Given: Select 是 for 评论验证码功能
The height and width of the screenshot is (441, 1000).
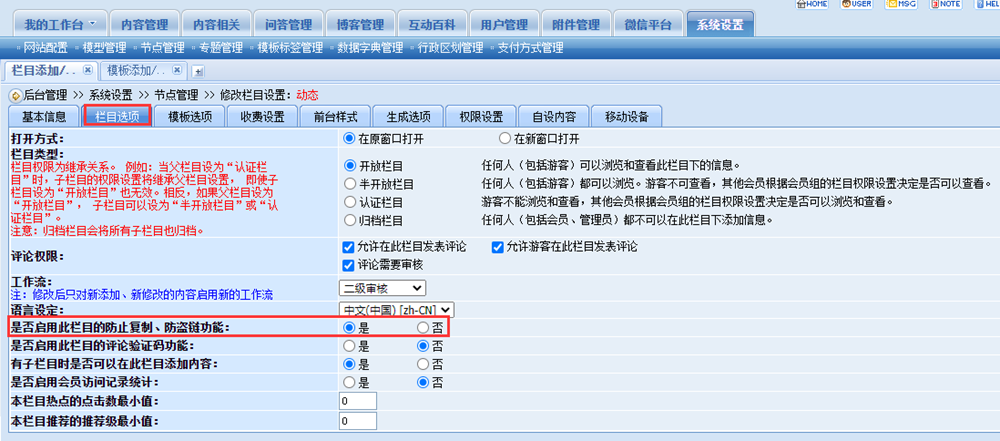Looking at the screenshot, I should [349, 346].
